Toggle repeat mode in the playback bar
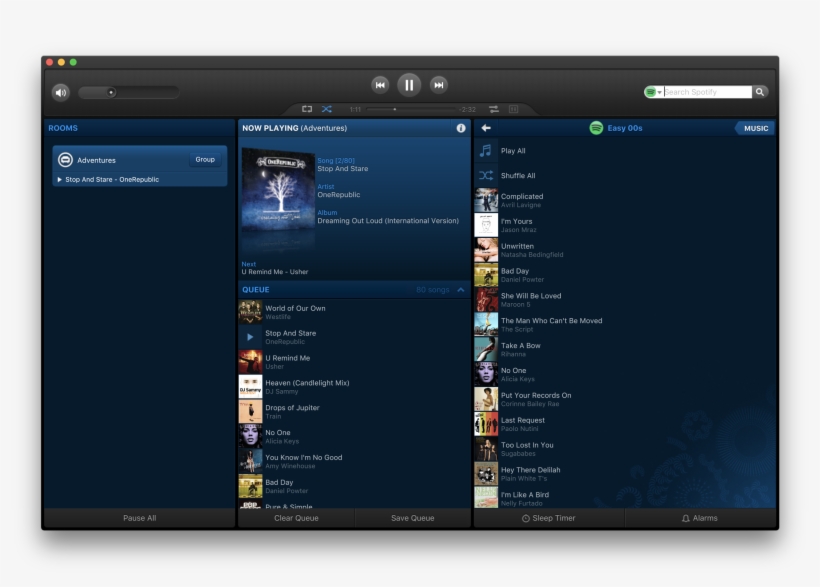 coord(307,107)
